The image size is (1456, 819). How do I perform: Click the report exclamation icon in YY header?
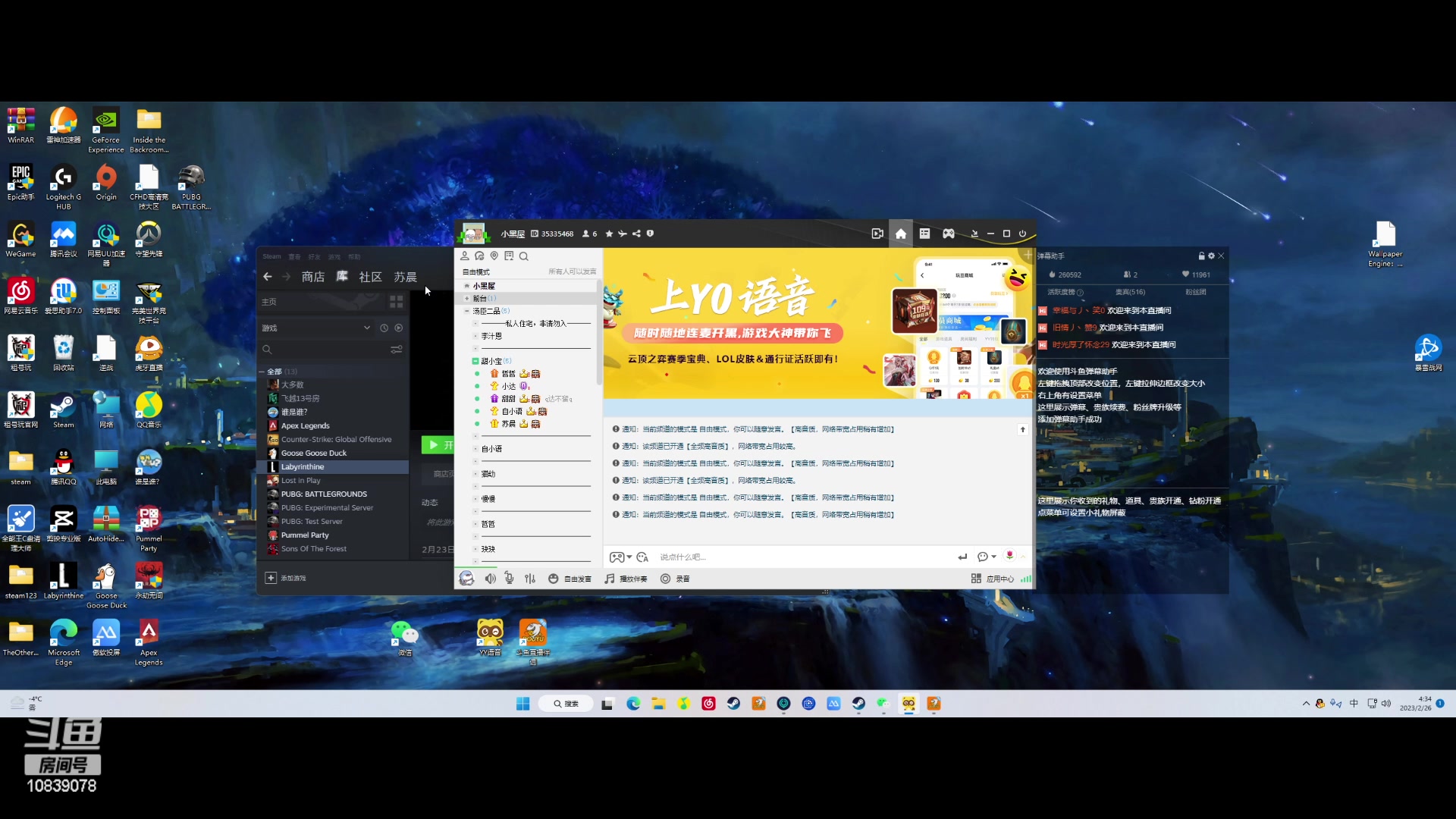650,234
